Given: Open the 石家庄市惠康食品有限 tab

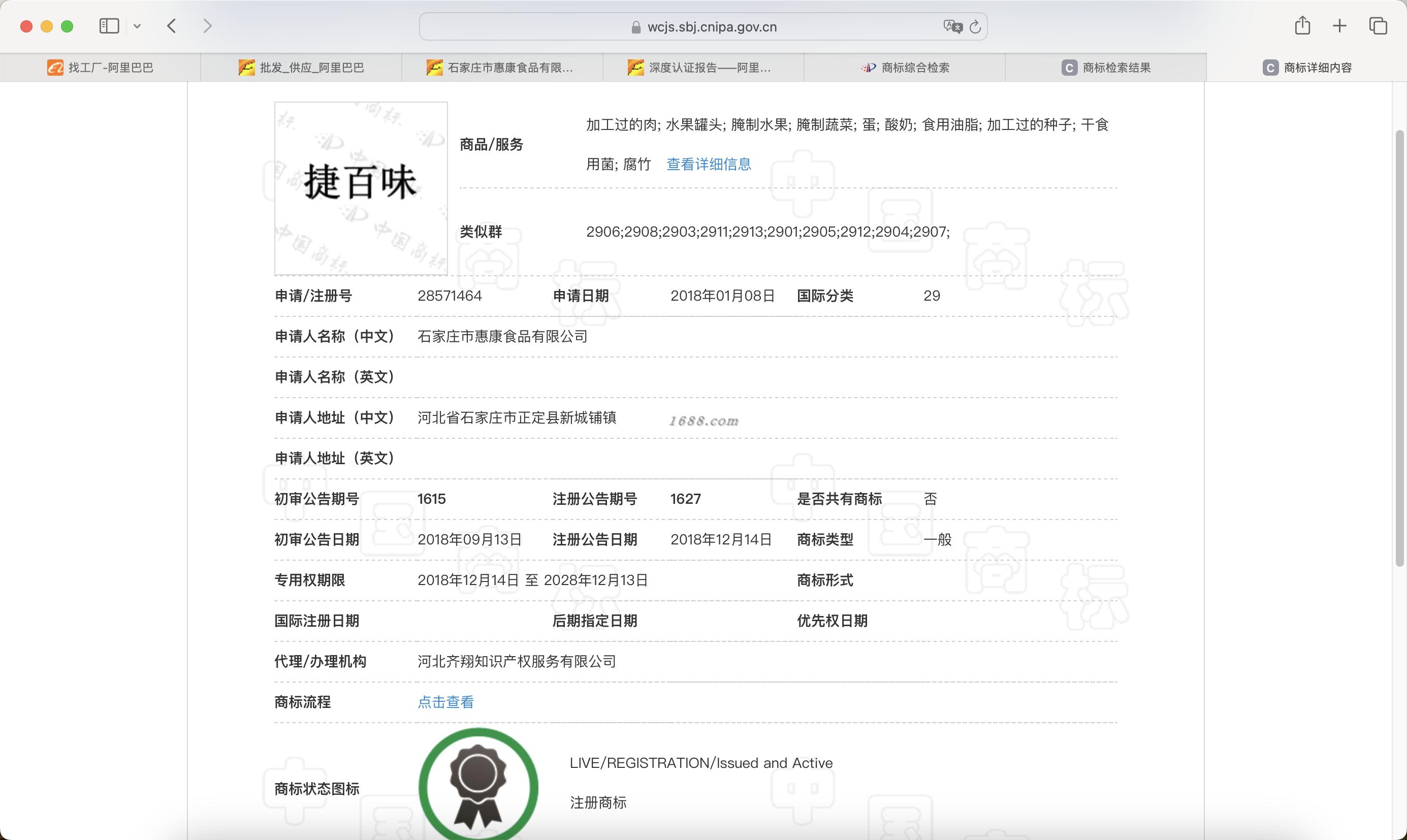Looking at the screenshot, I should tap(502, 68).
